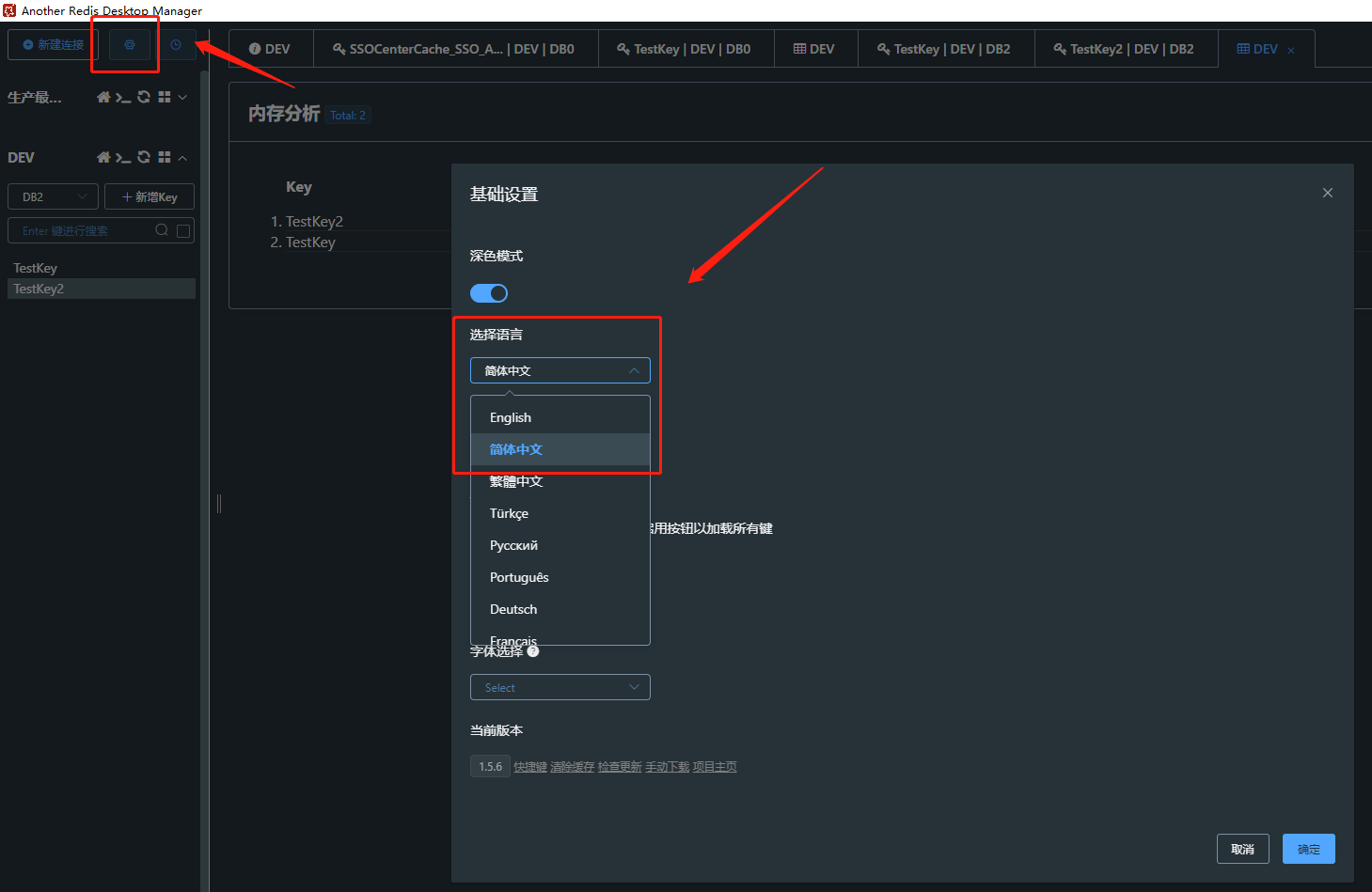Collapse the 简体中文 language dropdown
Viewport: 1372px width, 892px height.
point(560,370)
